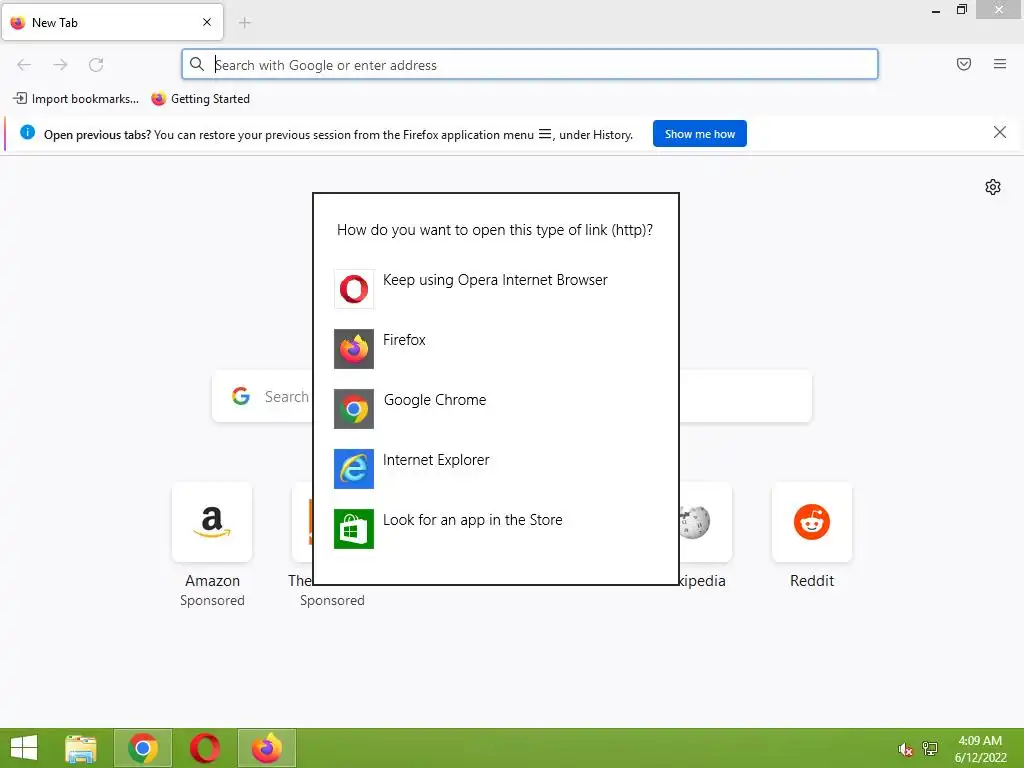Open the Firefox application menu
This screenshot has width=1024, height=768.
1000,64
